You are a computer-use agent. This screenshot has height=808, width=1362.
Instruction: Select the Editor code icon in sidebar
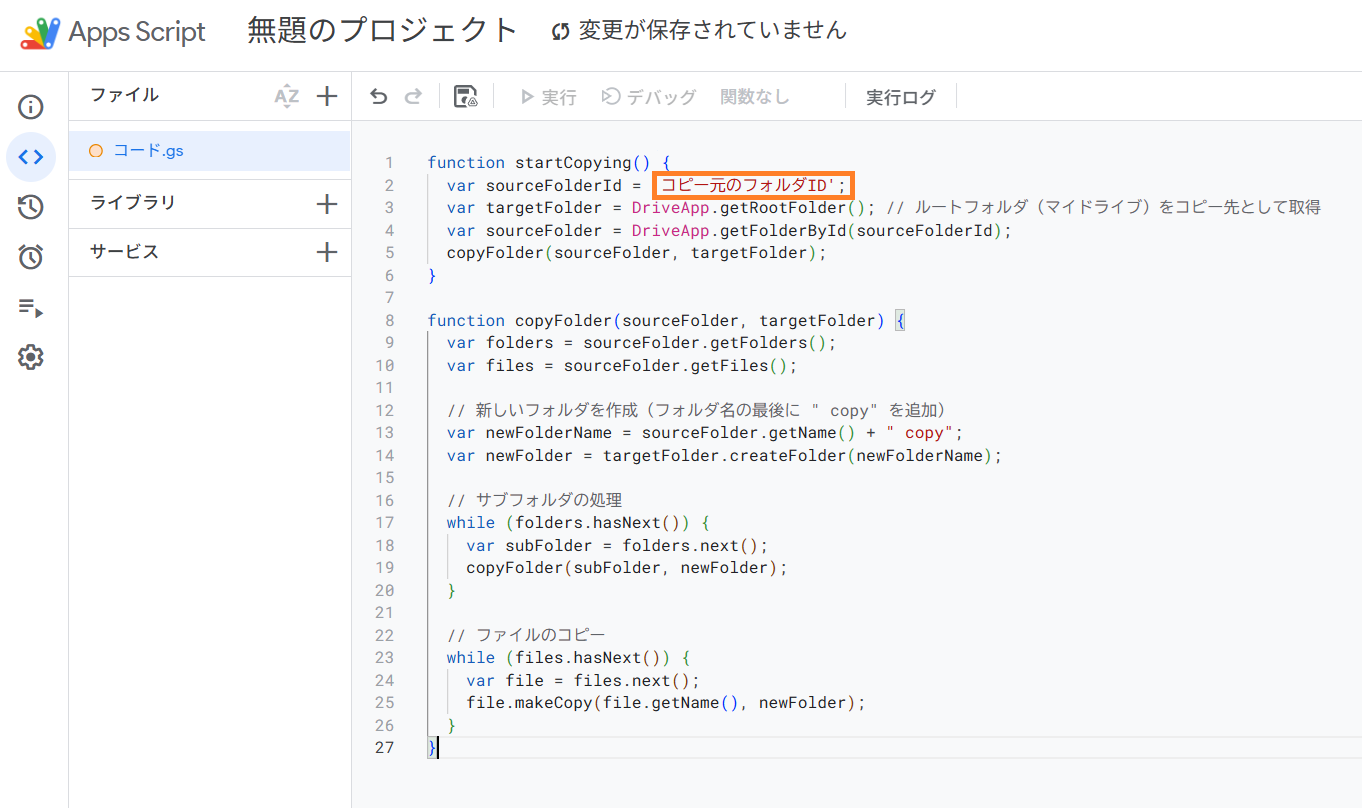[31, 157]
